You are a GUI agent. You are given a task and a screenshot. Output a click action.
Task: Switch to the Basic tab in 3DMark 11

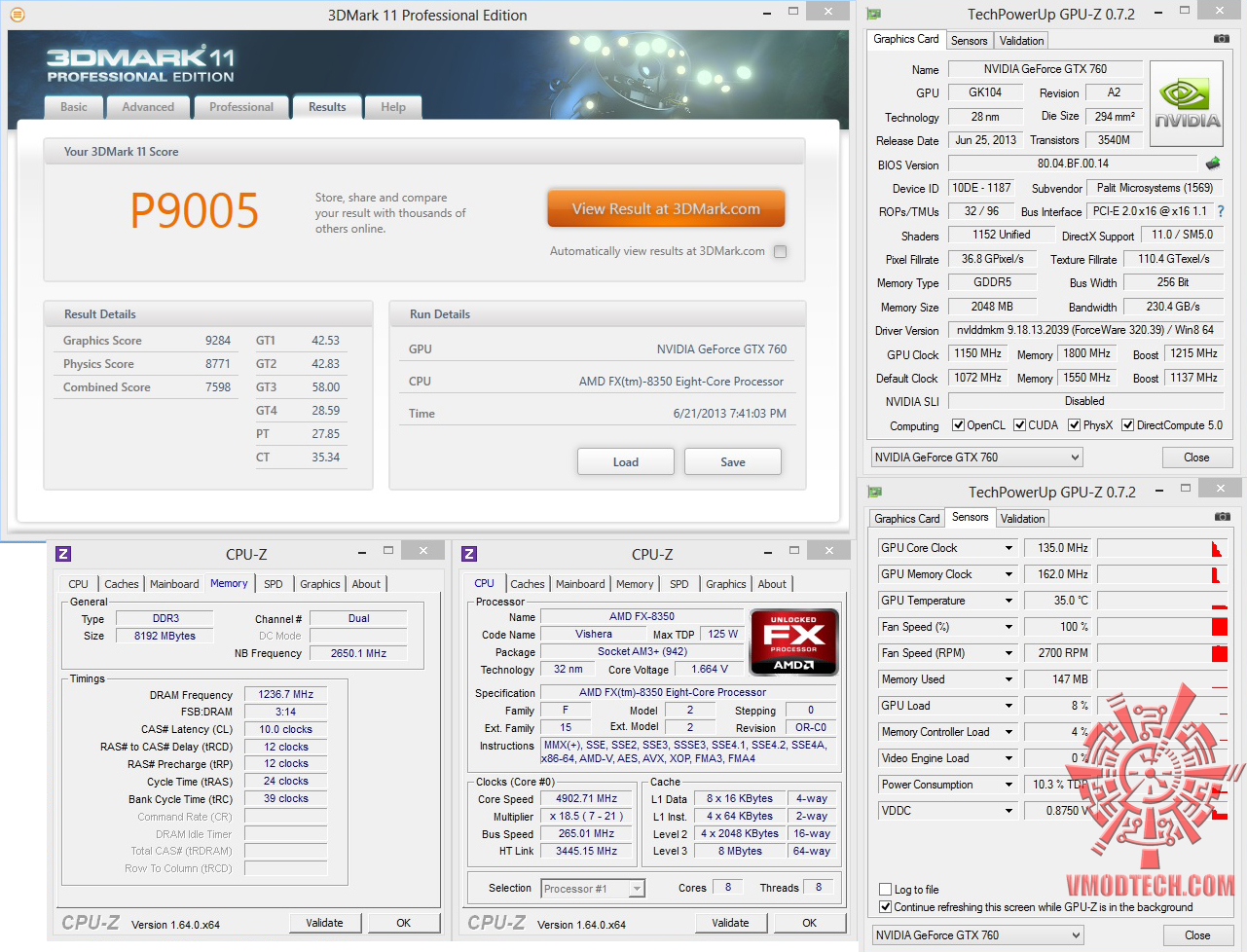(74, 107)
